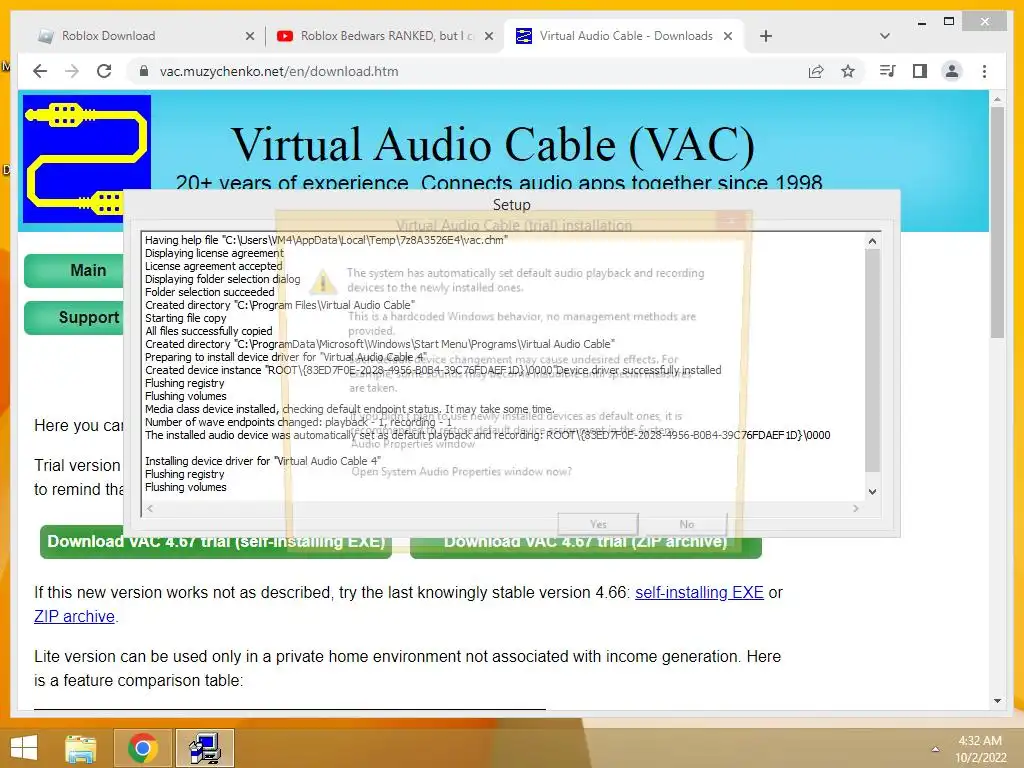1024x768 pixels.
Task: Switch to Roblox Bedwars RANKED tab
Action: 386,36
